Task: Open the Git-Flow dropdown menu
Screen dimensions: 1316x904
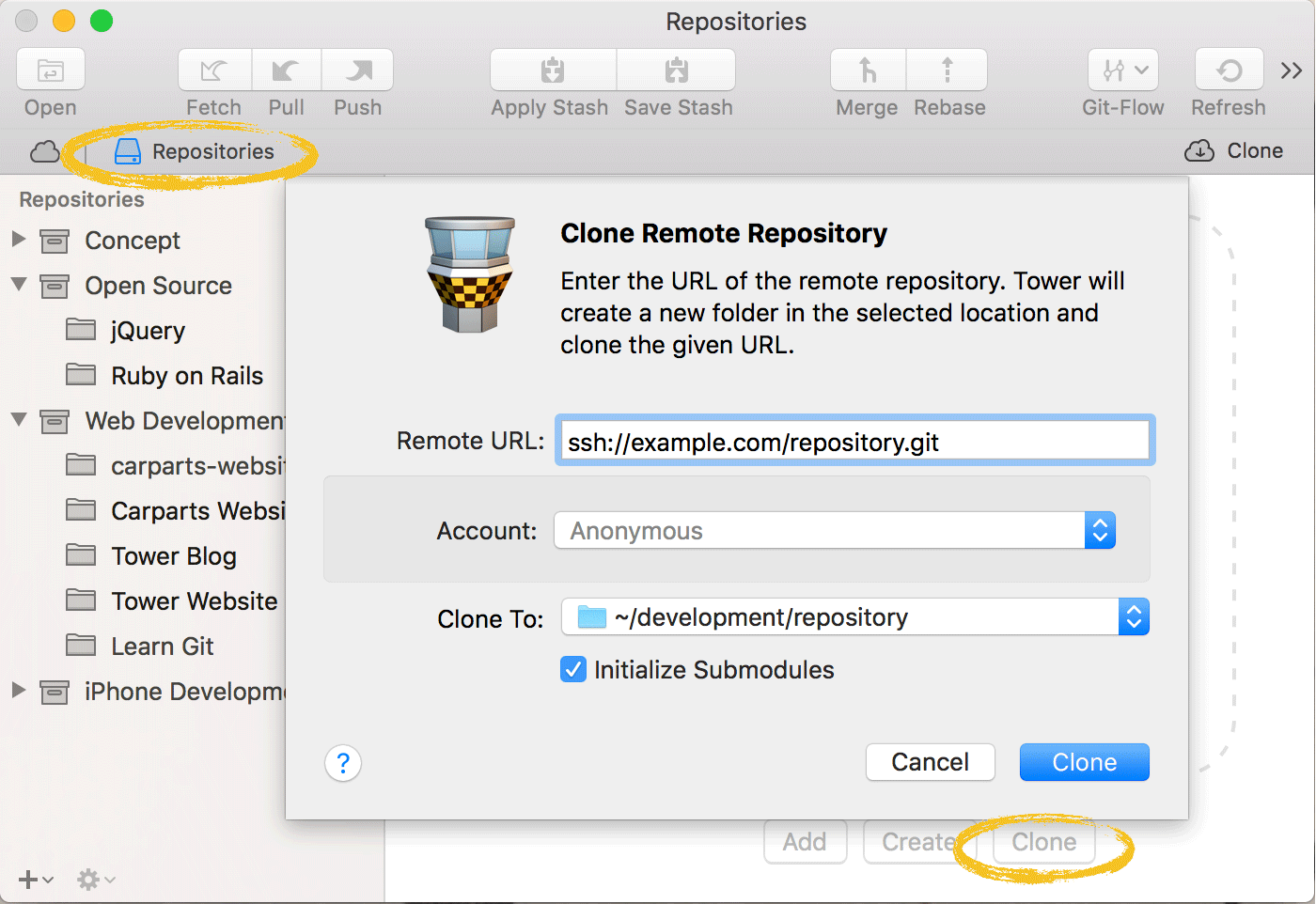Action: [x=1123, y=70]
